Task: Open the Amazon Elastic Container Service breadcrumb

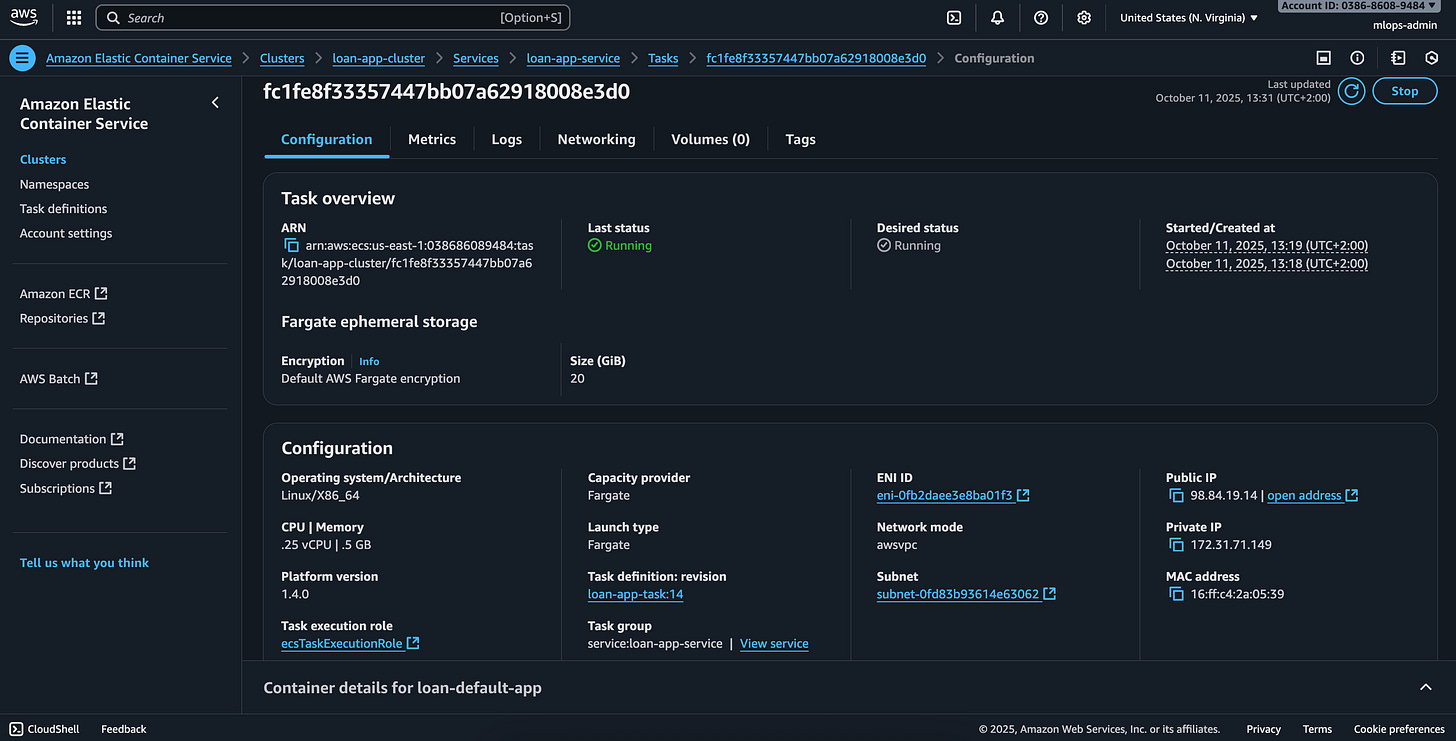Action: 139,58
